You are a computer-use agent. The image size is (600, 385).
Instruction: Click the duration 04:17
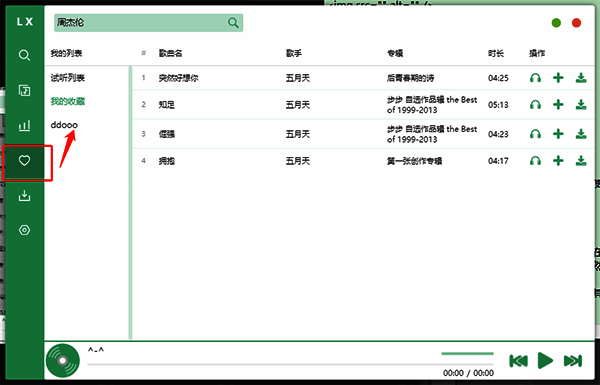(x=498, y=161)
